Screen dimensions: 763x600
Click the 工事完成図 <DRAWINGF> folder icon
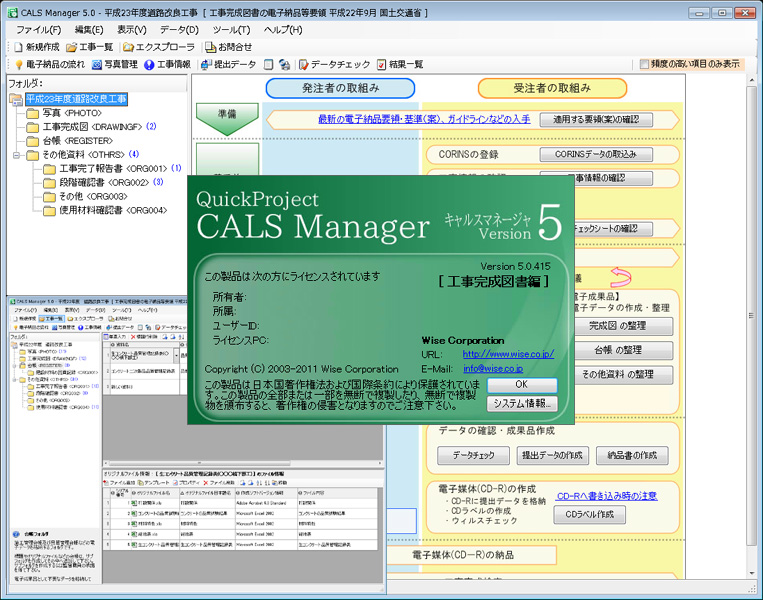[x=33, y=127]
